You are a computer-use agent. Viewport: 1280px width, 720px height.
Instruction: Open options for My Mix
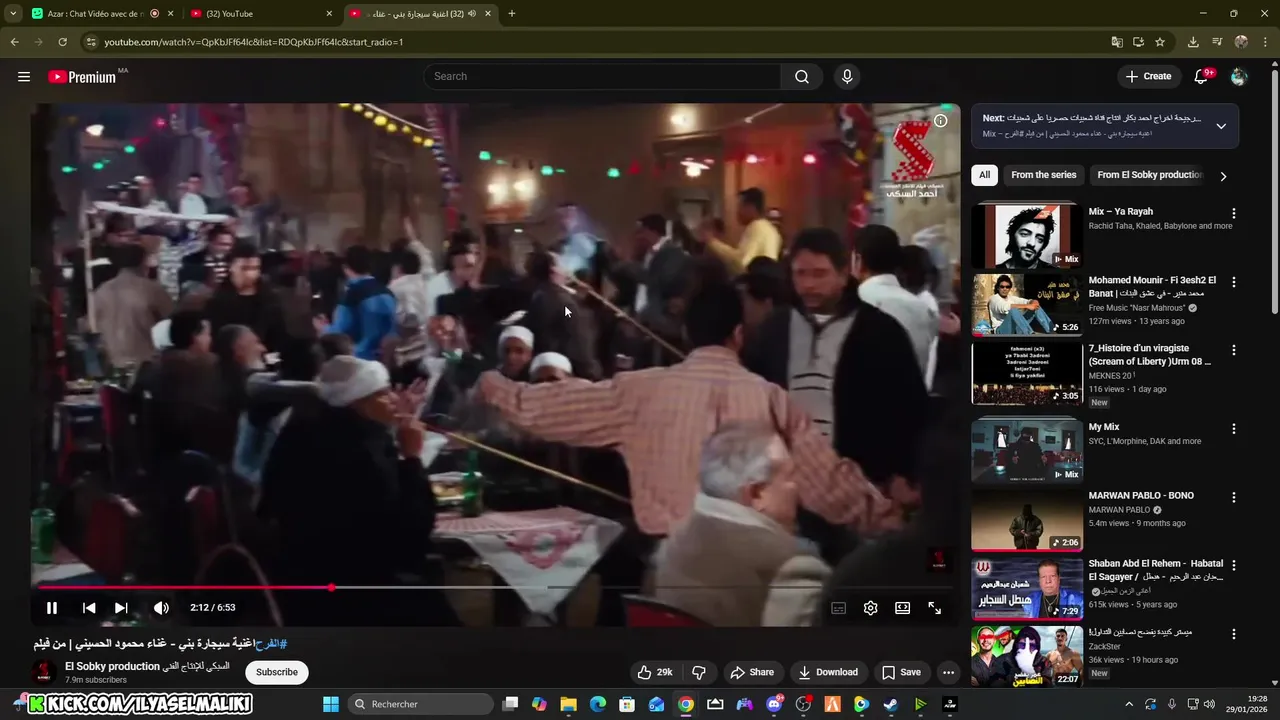click(x=1234, y=428)
